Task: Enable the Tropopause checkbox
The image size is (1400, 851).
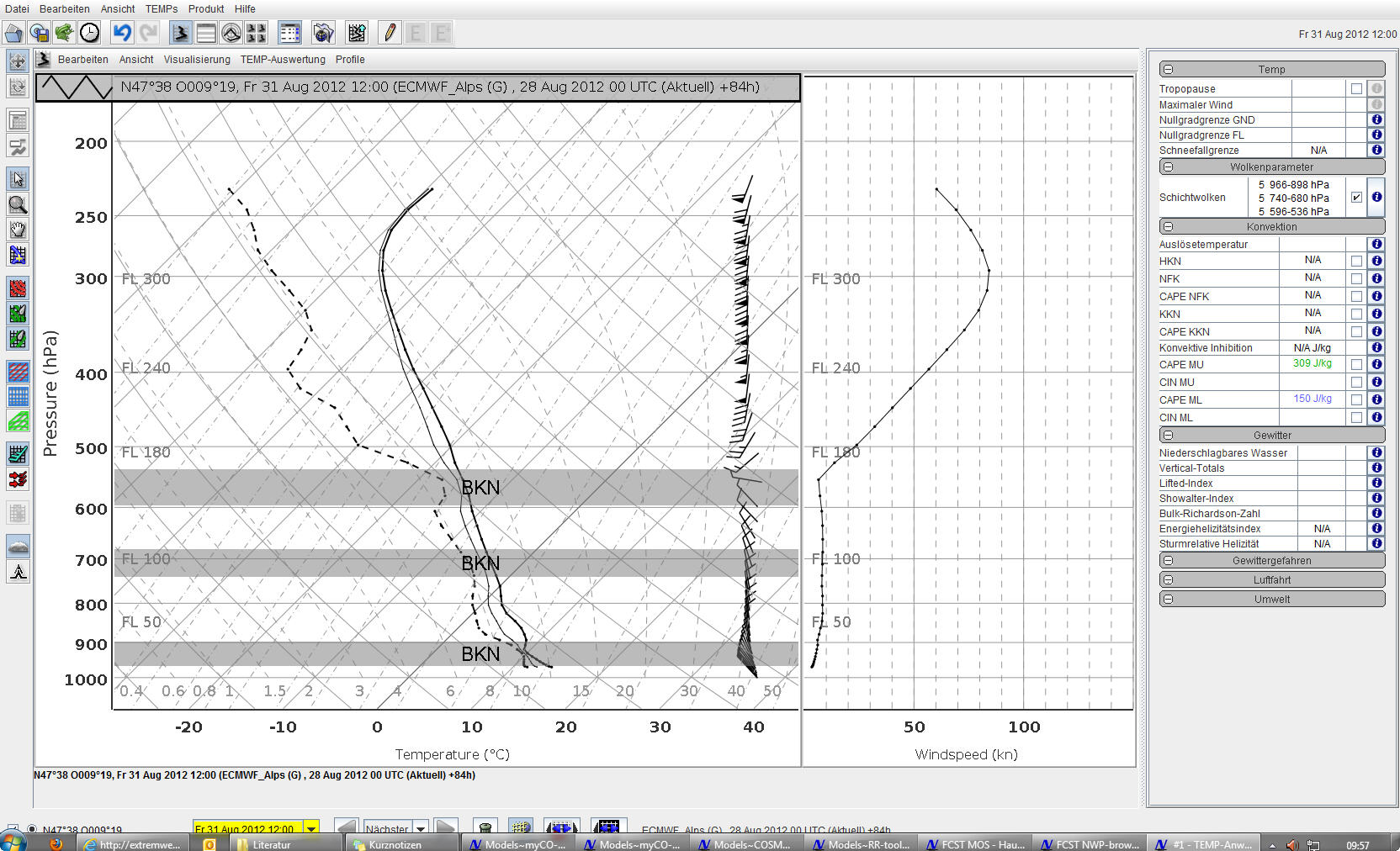Action: [x=1356, y=89]
